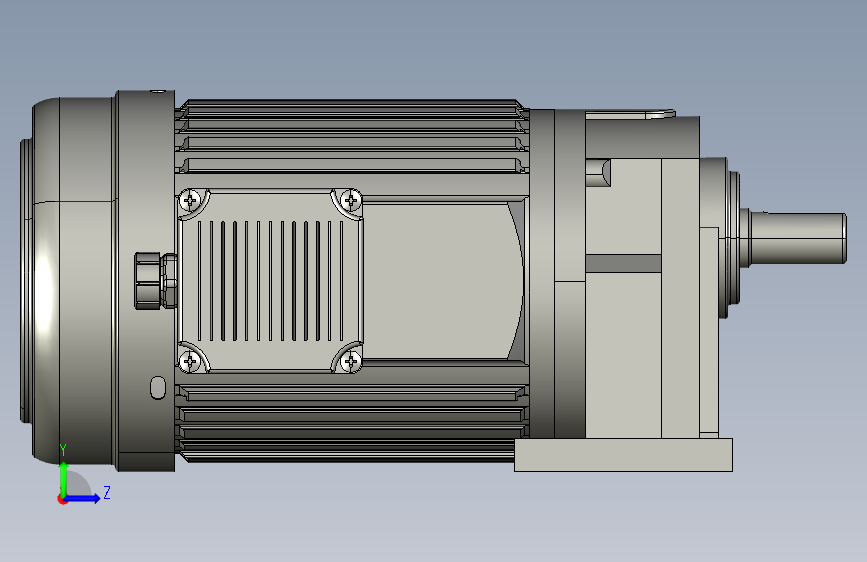
Task: Select the output shaft of the gear motor
Action: click(797, 238)
